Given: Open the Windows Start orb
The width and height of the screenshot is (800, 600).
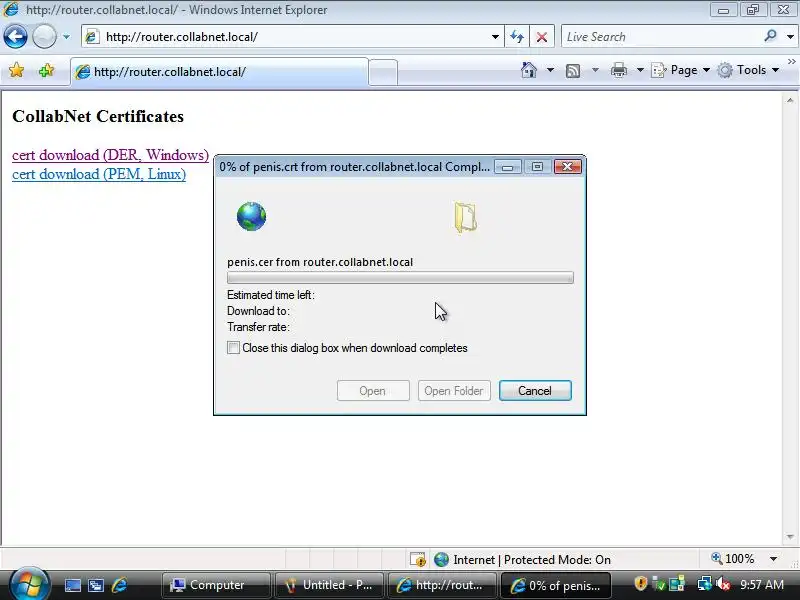Looking at the screenshot, I should (x=29, y=584).
